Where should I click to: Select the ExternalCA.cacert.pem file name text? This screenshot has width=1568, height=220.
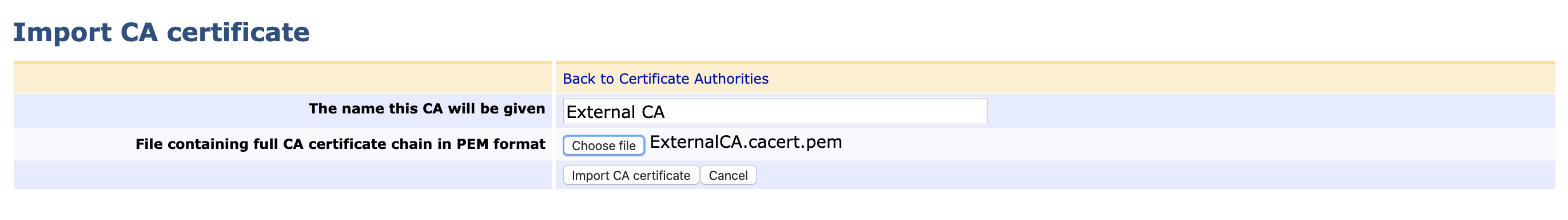click(x=746, y=142)
